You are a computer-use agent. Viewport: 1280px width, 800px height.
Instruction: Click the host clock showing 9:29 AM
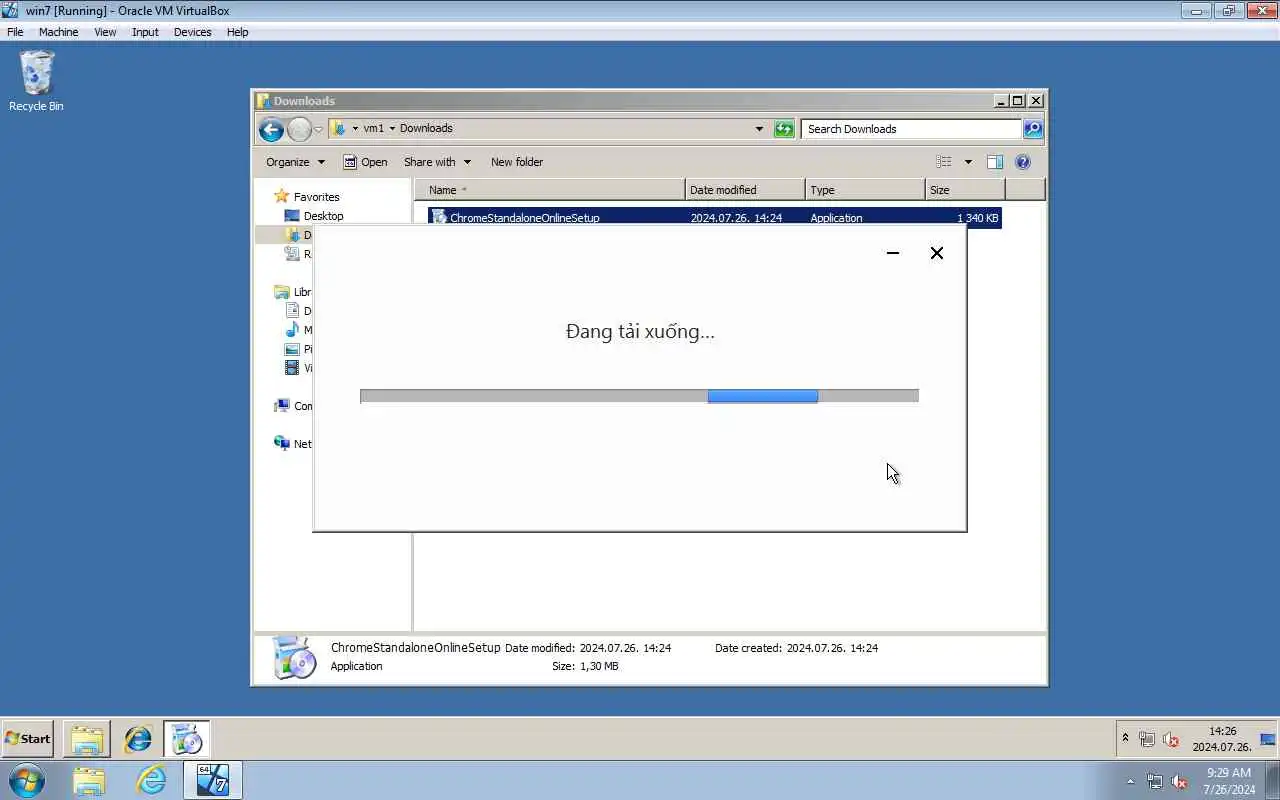(x=1229, y=781)
